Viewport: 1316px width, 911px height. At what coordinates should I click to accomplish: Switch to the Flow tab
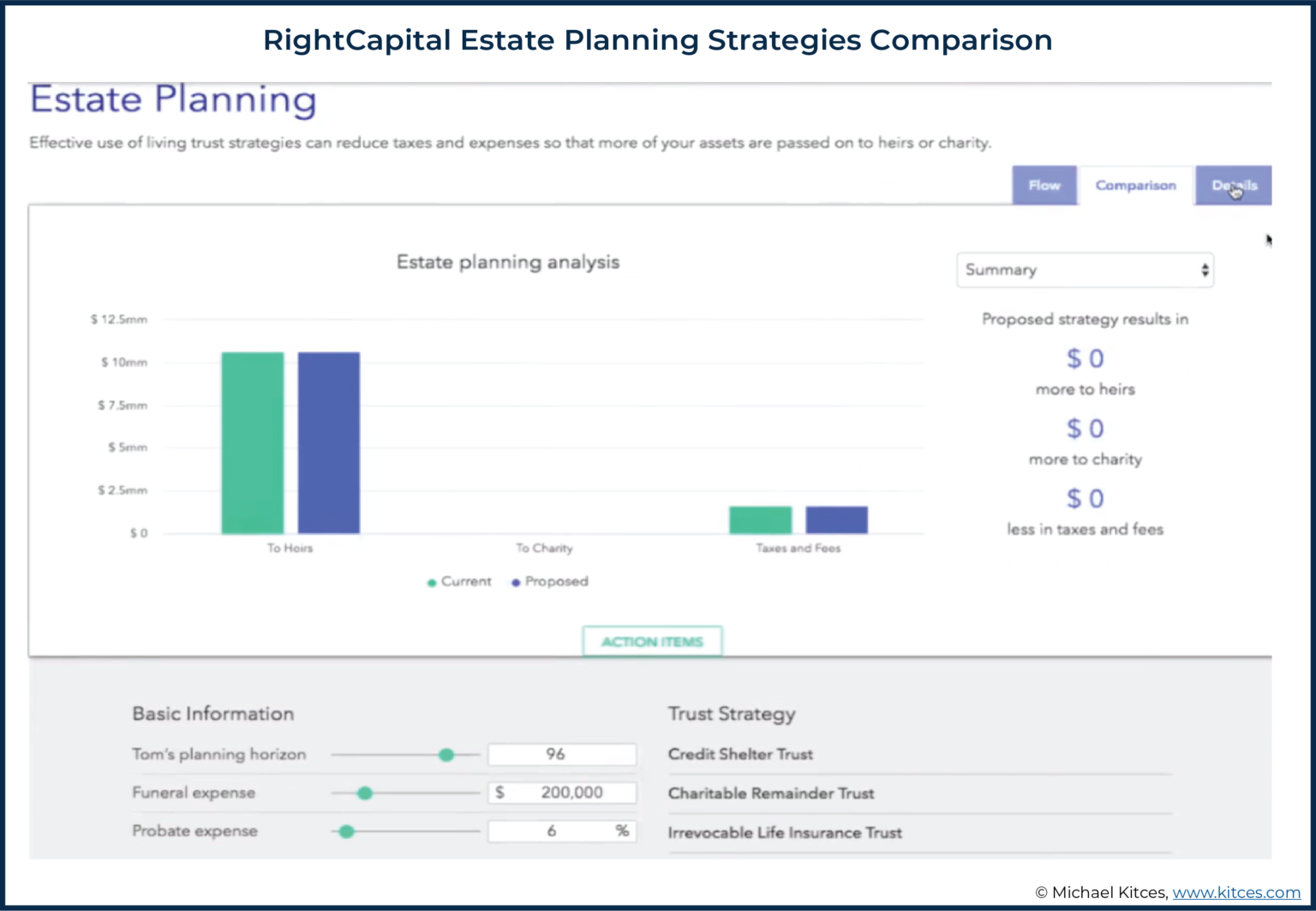coord(1044,185)
